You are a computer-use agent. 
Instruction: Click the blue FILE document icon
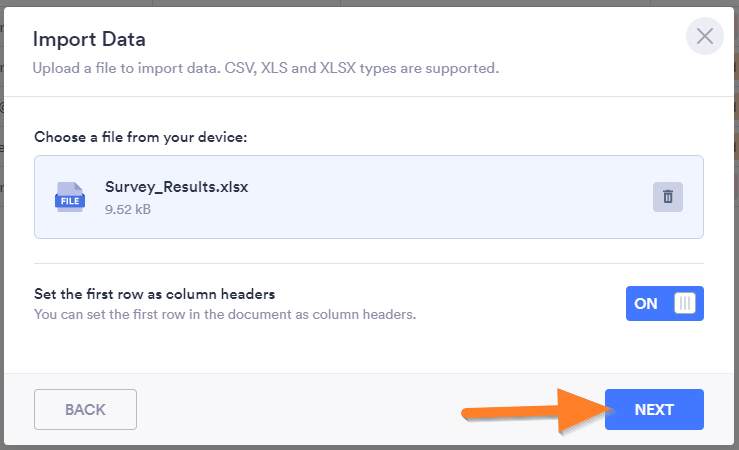pos(69,197)
